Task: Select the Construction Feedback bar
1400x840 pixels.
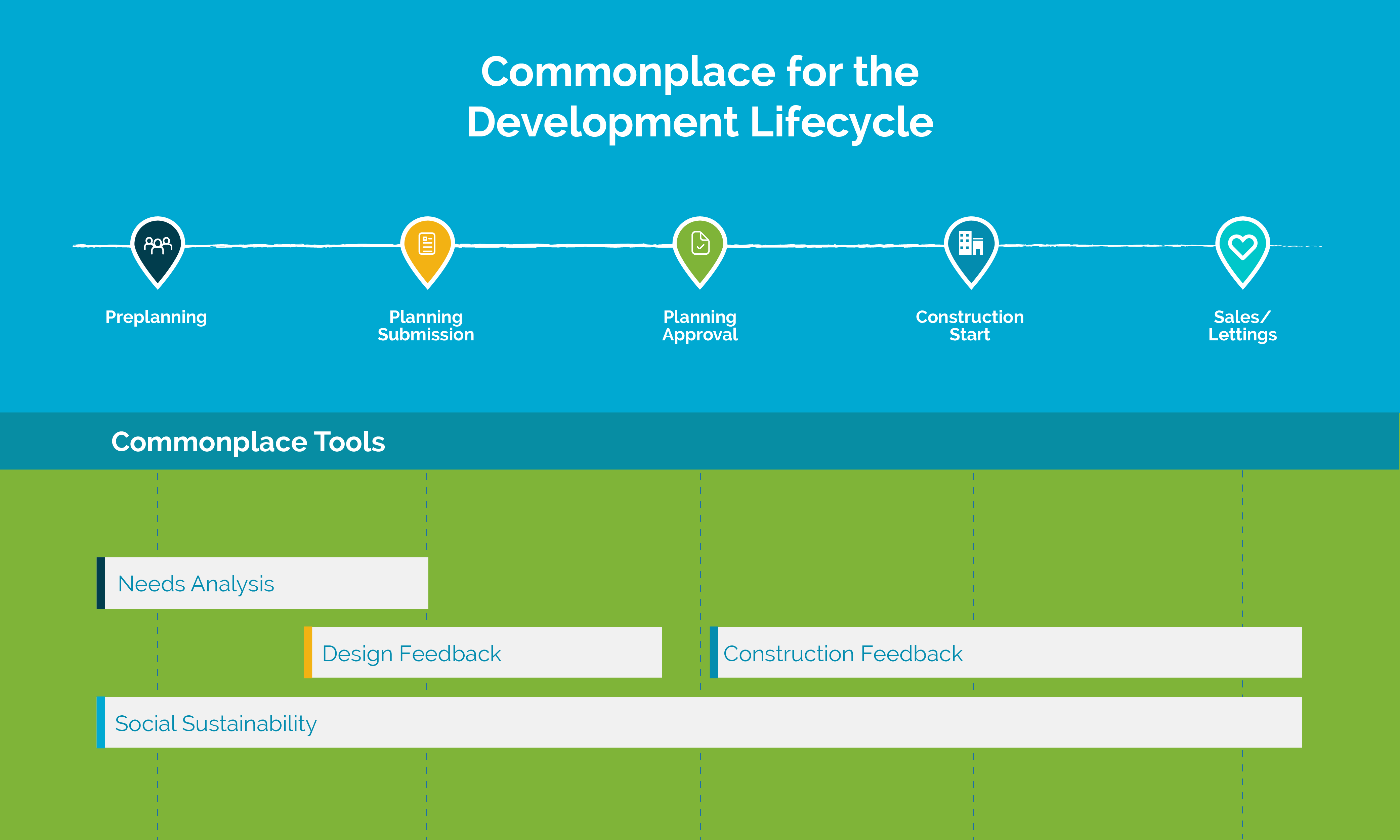Action: (x=1006, y=652)
